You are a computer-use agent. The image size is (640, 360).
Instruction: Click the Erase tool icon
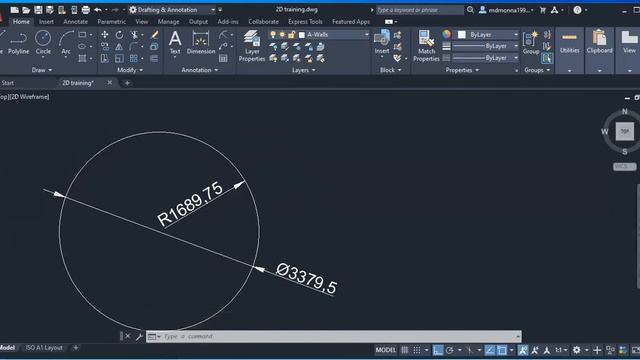(154, 35)
